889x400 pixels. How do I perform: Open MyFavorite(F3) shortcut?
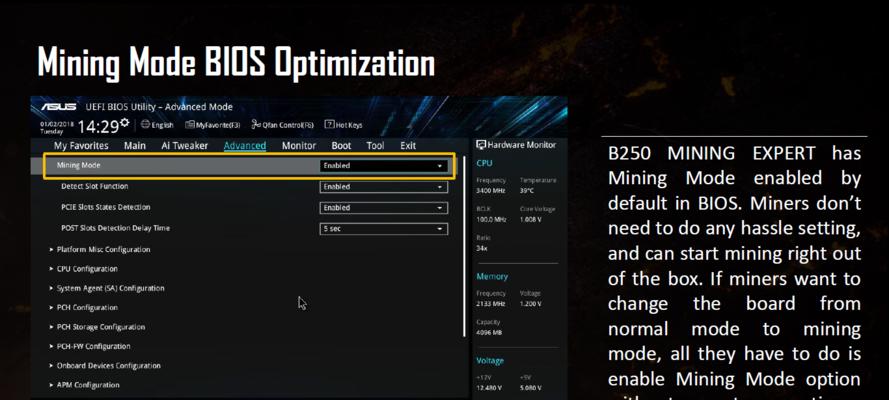(x=213, y=125)
